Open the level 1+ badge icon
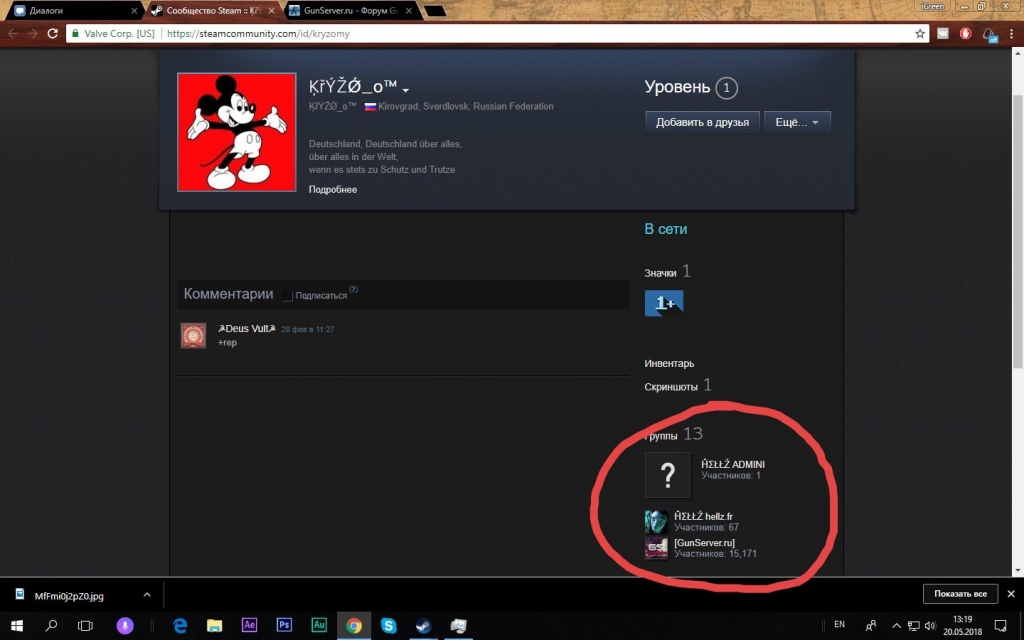 coord(664,303)
